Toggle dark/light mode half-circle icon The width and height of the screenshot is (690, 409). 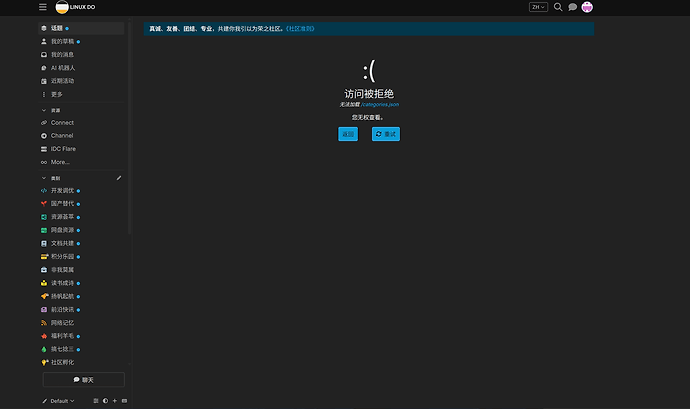tap(106, 401)
